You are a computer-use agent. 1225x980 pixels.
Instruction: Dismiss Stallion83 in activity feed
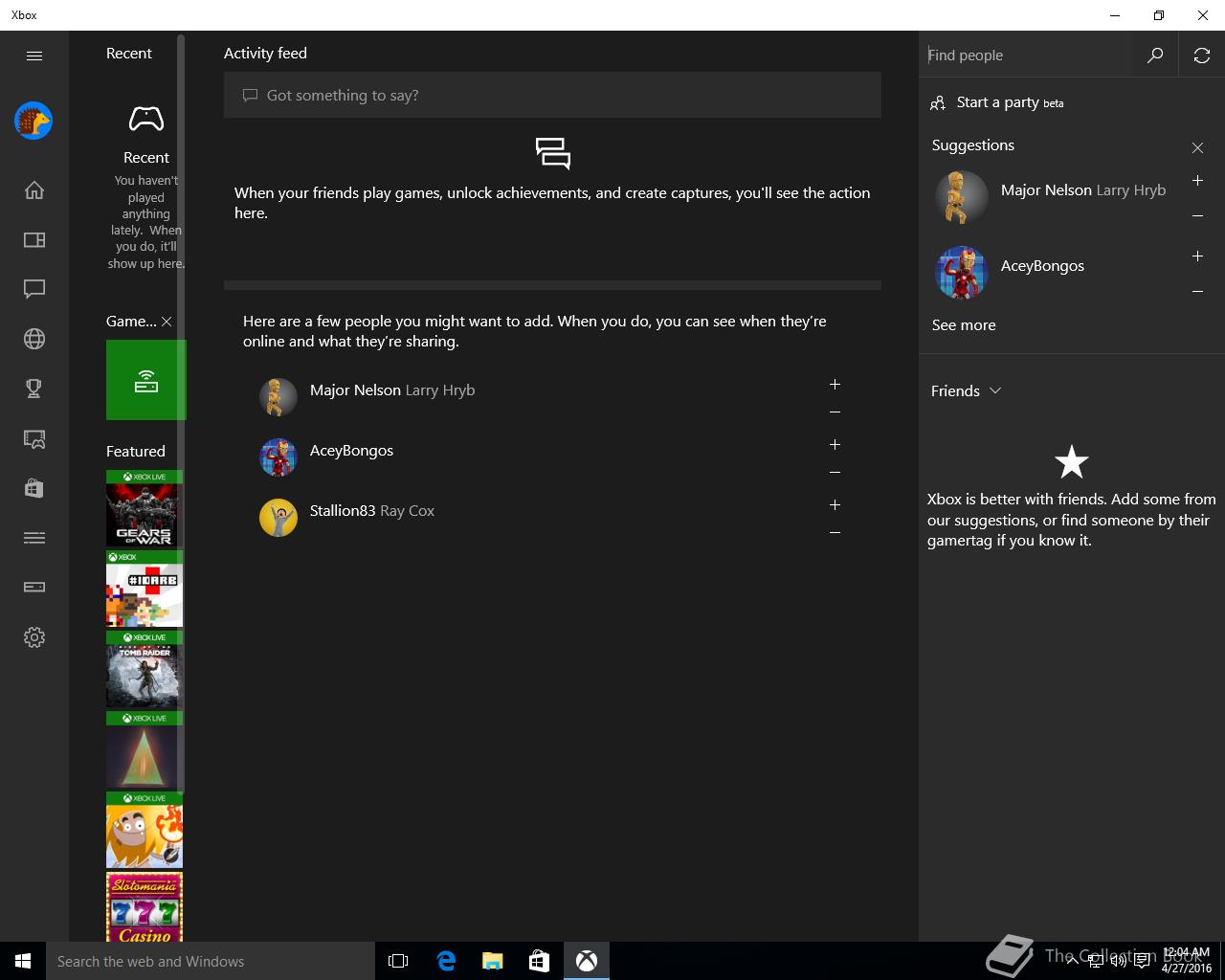(835, 533)
